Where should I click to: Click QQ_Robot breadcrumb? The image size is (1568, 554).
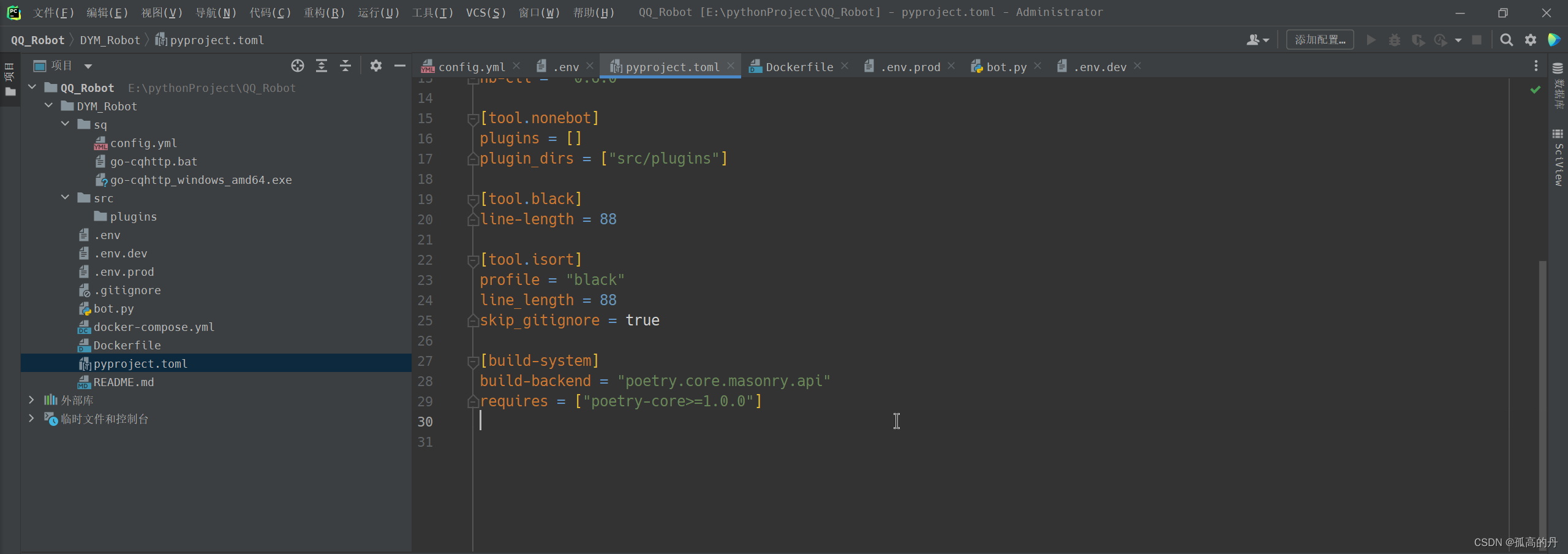click(37, 40)
